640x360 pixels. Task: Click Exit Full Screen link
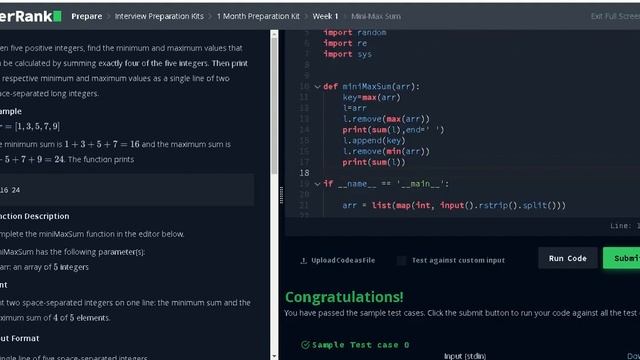pos(615,16)
